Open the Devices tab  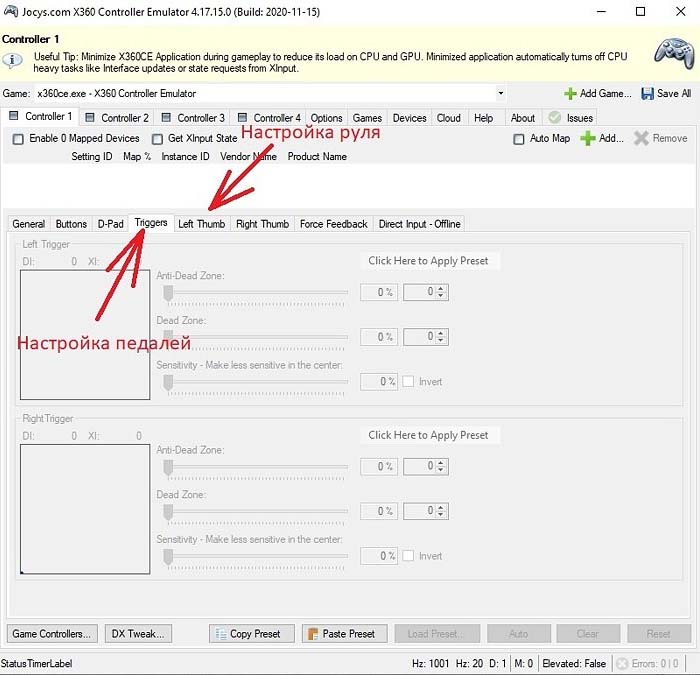coord(409,118)
